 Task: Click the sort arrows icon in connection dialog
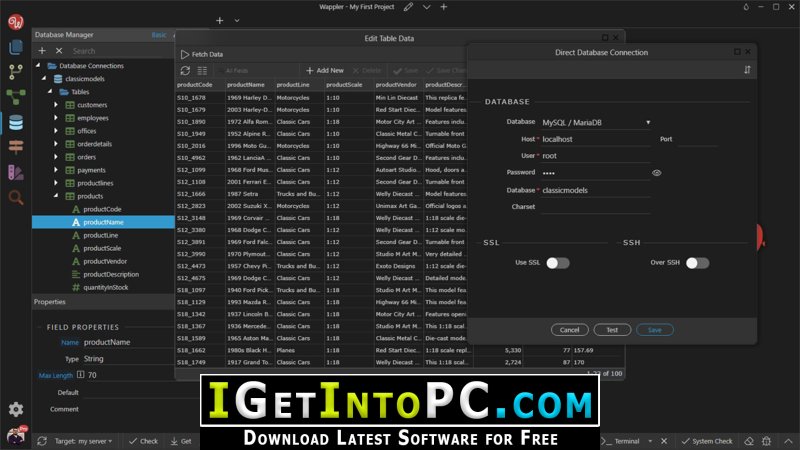(x=747, y=70)
